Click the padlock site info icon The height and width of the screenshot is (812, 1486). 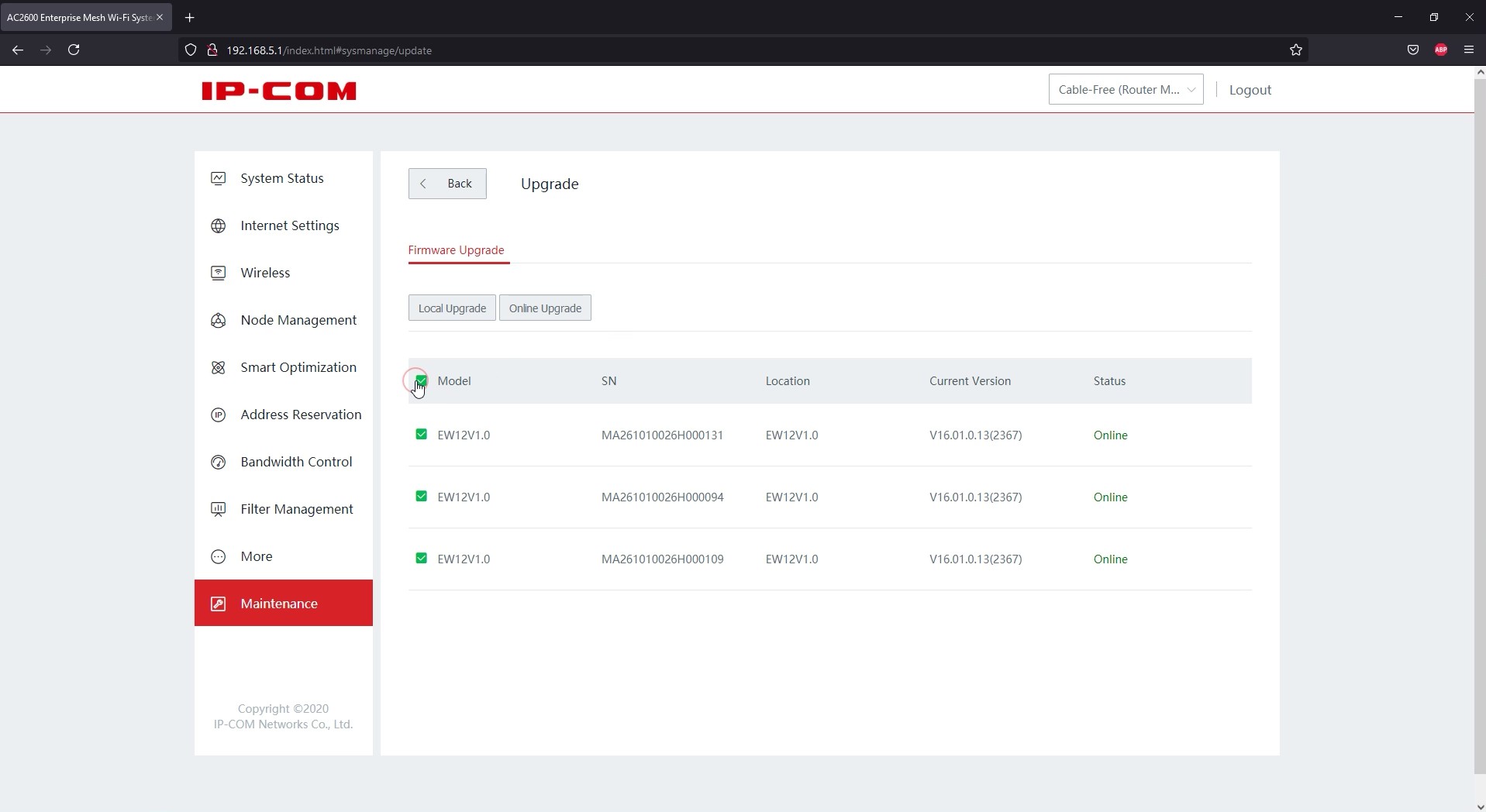click(x=212, y=50)
